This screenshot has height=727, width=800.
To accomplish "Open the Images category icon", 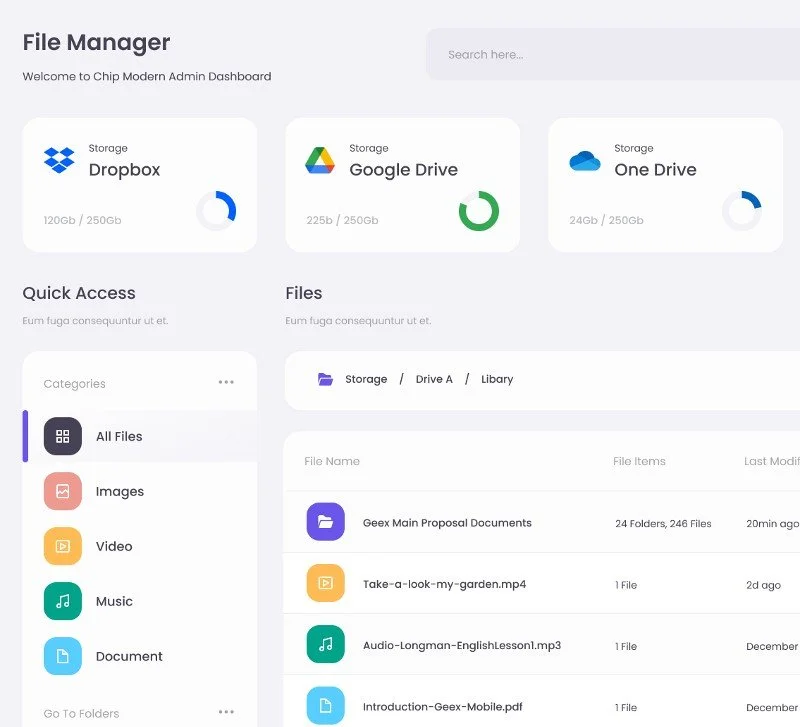I will click(63, 491).
